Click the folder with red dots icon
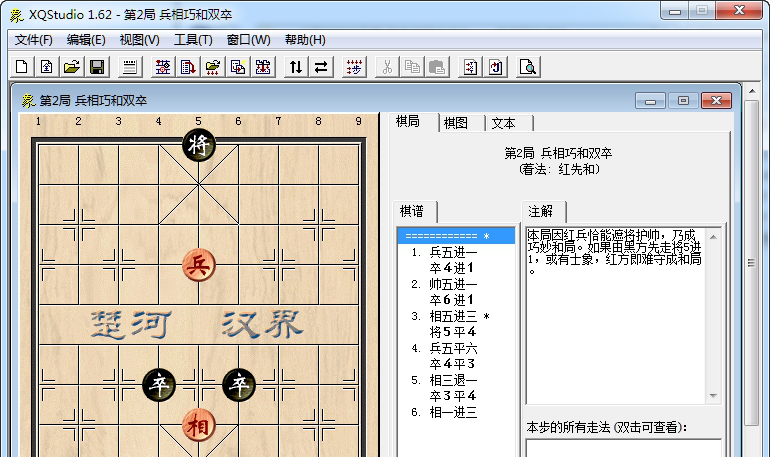Image resolution: width=770 pixels, height=475 pixels. (213, 67)
